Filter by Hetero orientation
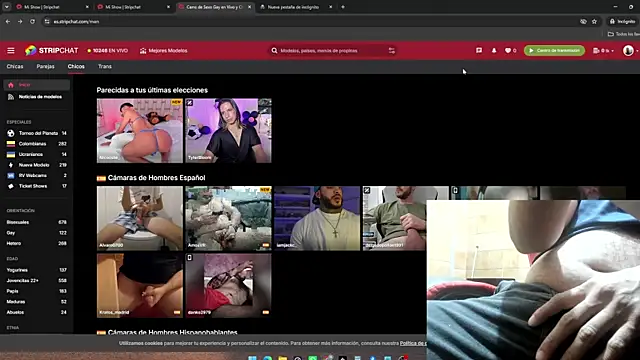Screen dimensions: 640x360 37,243
